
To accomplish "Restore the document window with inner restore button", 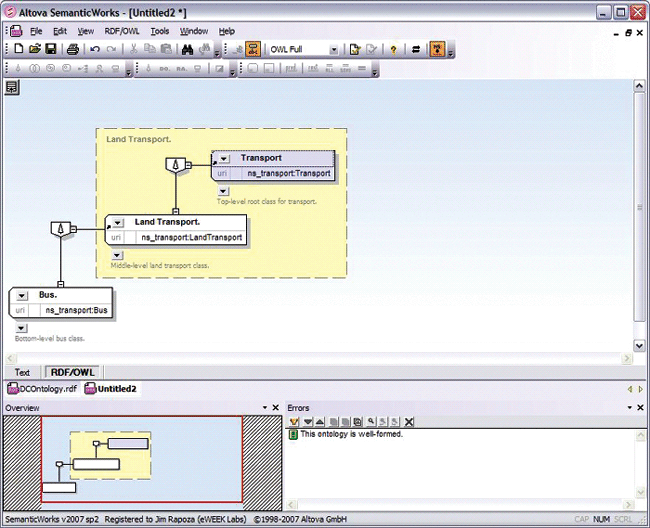I will point(628,33).
